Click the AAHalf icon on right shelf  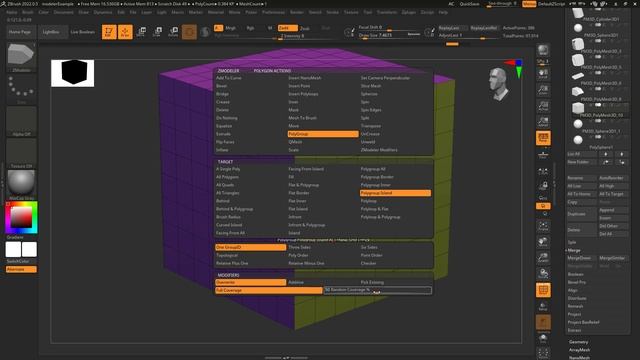pos(543,122)
